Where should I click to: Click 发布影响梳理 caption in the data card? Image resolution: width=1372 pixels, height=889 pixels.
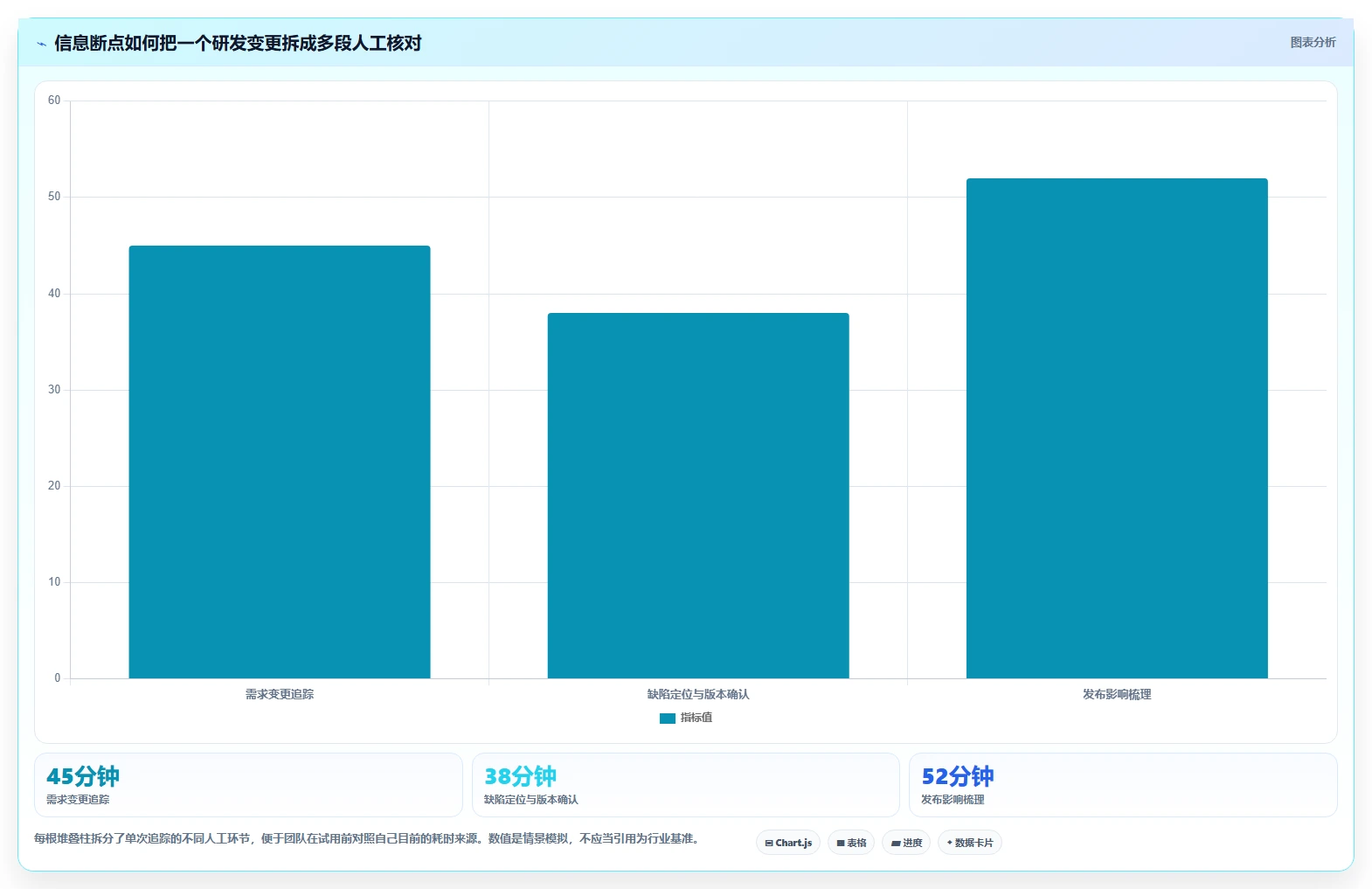[953, 800]
